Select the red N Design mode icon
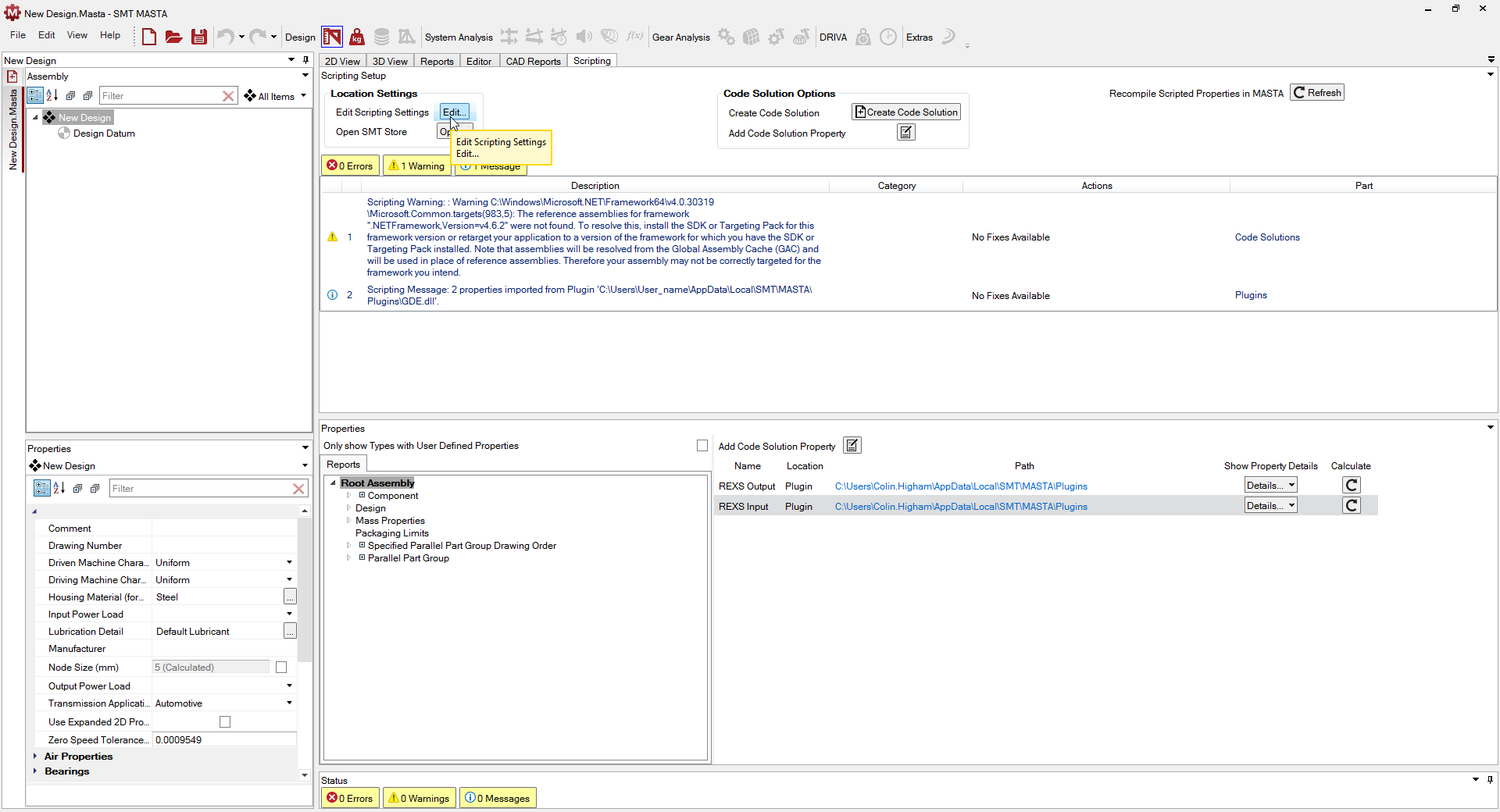The width and height of the screenshot is (1500, 812). coord(332,37)
